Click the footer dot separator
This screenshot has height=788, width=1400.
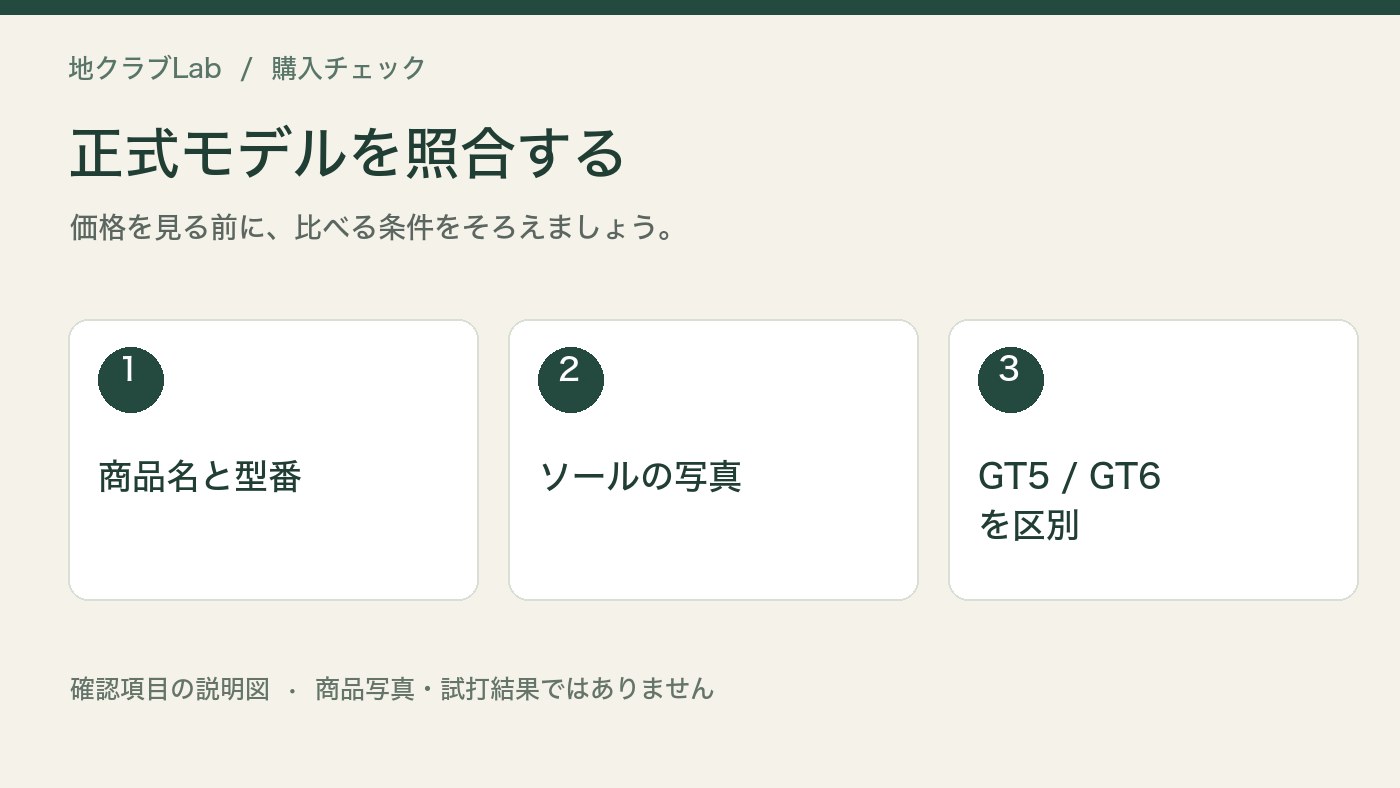(x=292, y=690)
